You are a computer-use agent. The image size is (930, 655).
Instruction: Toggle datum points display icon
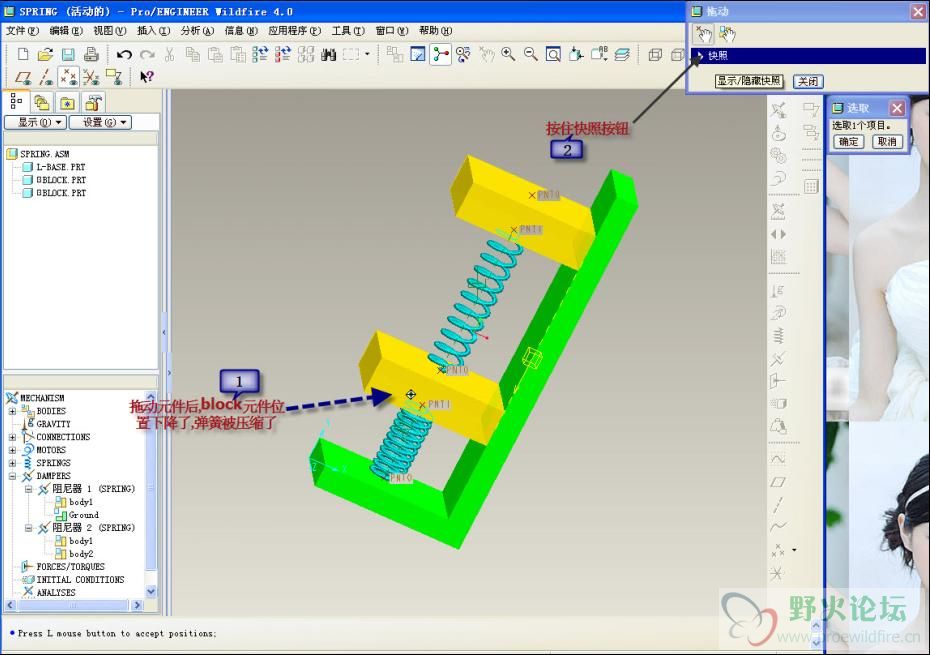[x=68, y=77]
